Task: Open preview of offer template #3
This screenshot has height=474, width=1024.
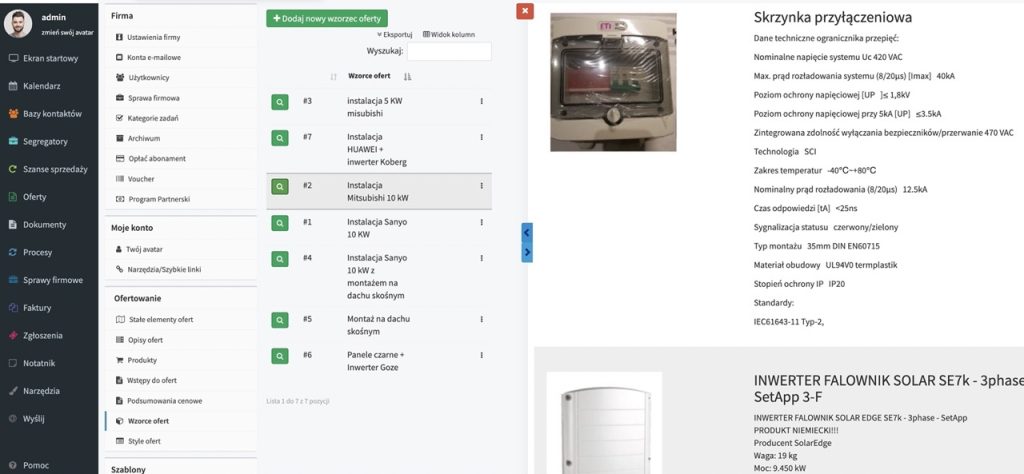Action: click(280, 102)
